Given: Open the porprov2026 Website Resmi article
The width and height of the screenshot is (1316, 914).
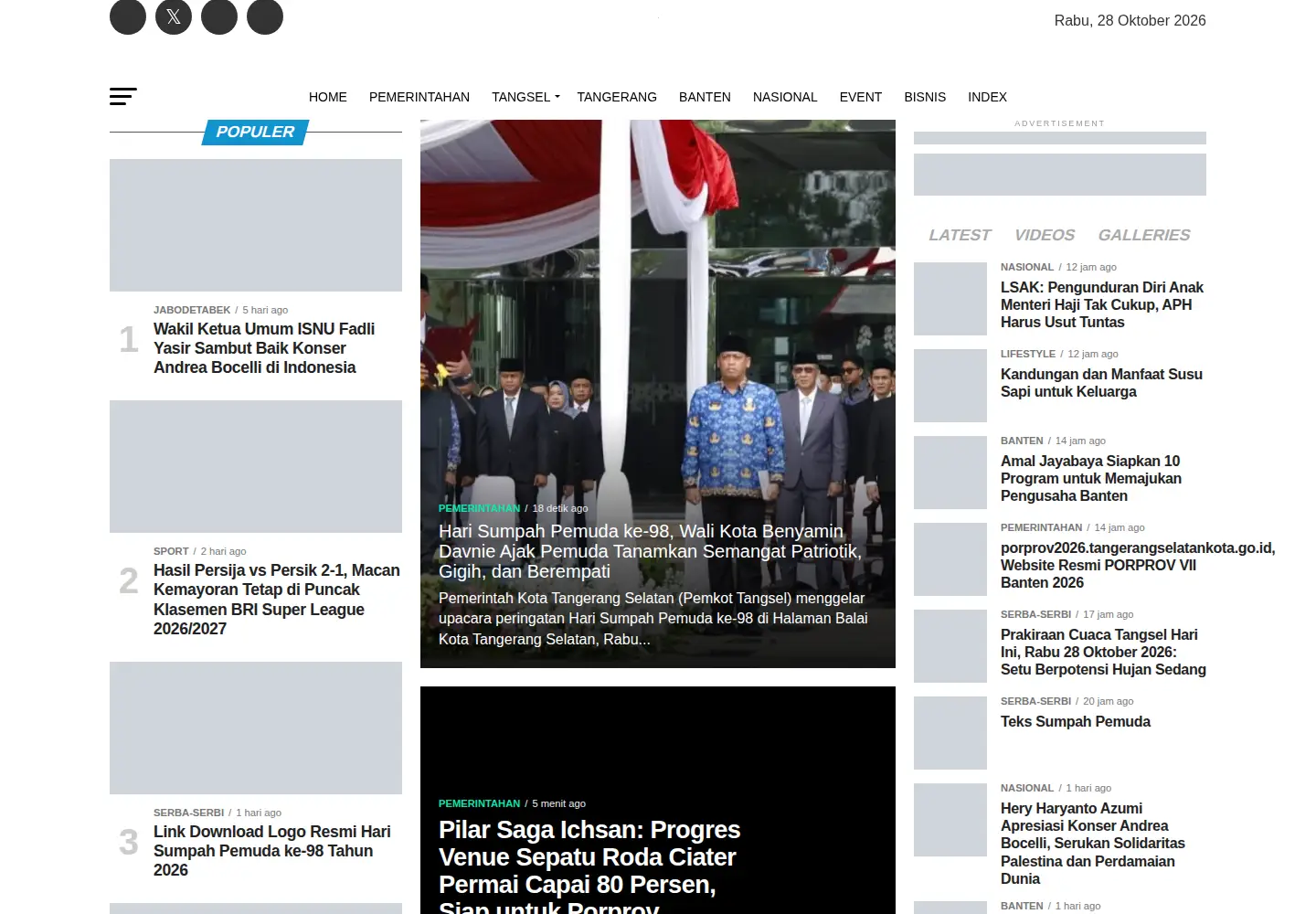Looking at the screenshot, I should tap(1138, 565).
